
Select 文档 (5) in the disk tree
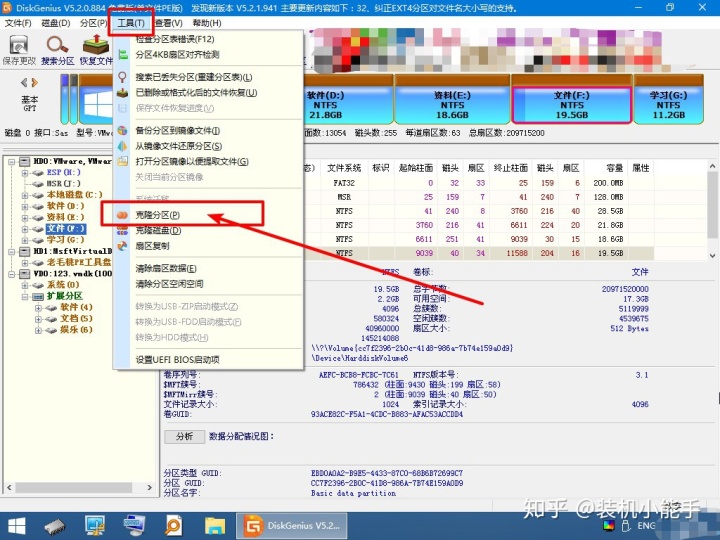76,319
